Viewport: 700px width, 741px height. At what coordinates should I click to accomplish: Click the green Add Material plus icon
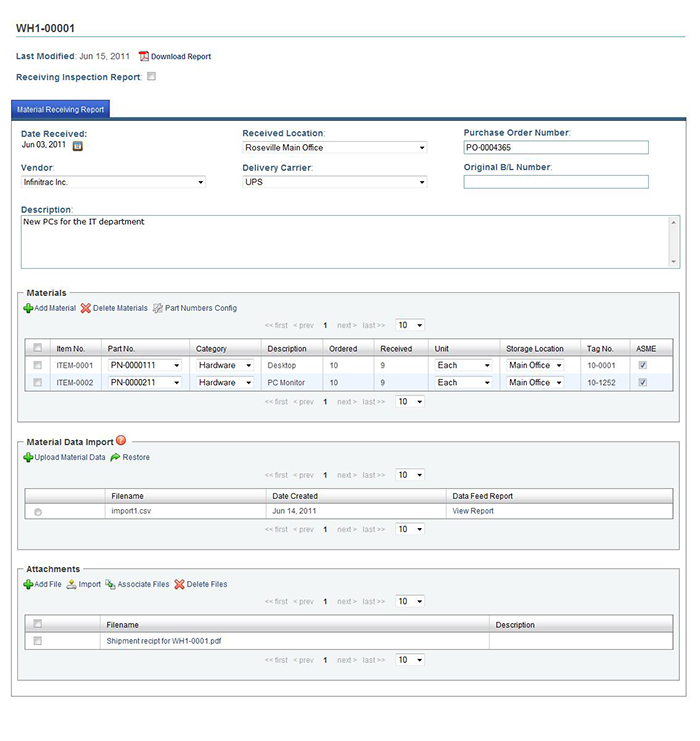(28, 309)
